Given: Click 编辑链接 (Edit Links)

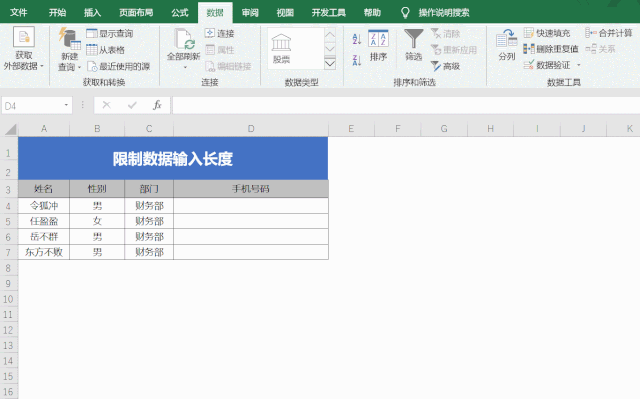Looking at the screenshot, I should click(x=228, y=66).
